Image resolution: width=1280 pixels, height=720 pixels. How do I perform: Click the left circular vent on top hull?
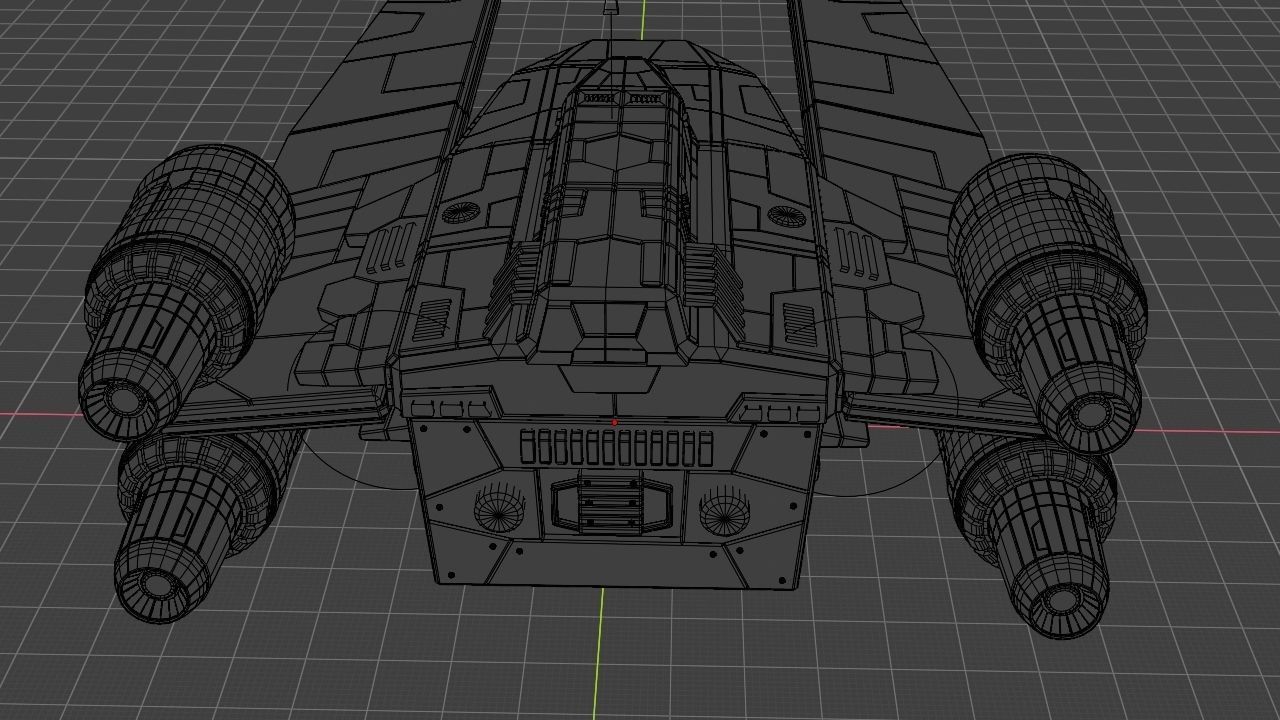[x=461, y=212]
